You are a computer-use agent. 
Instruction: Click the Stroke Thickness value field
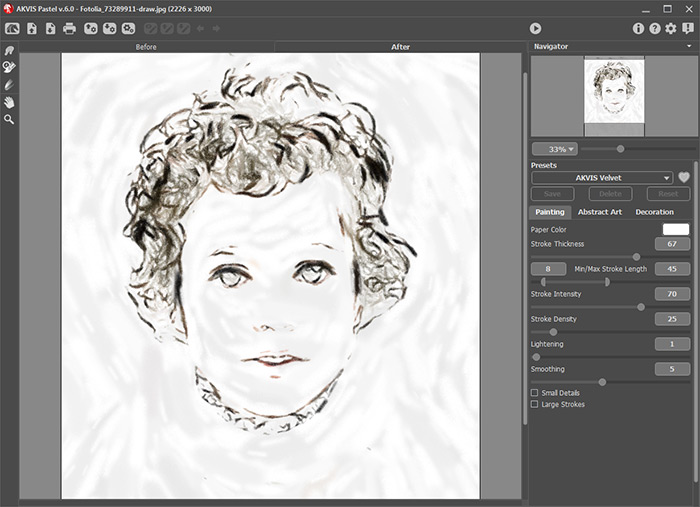(672, 244)
